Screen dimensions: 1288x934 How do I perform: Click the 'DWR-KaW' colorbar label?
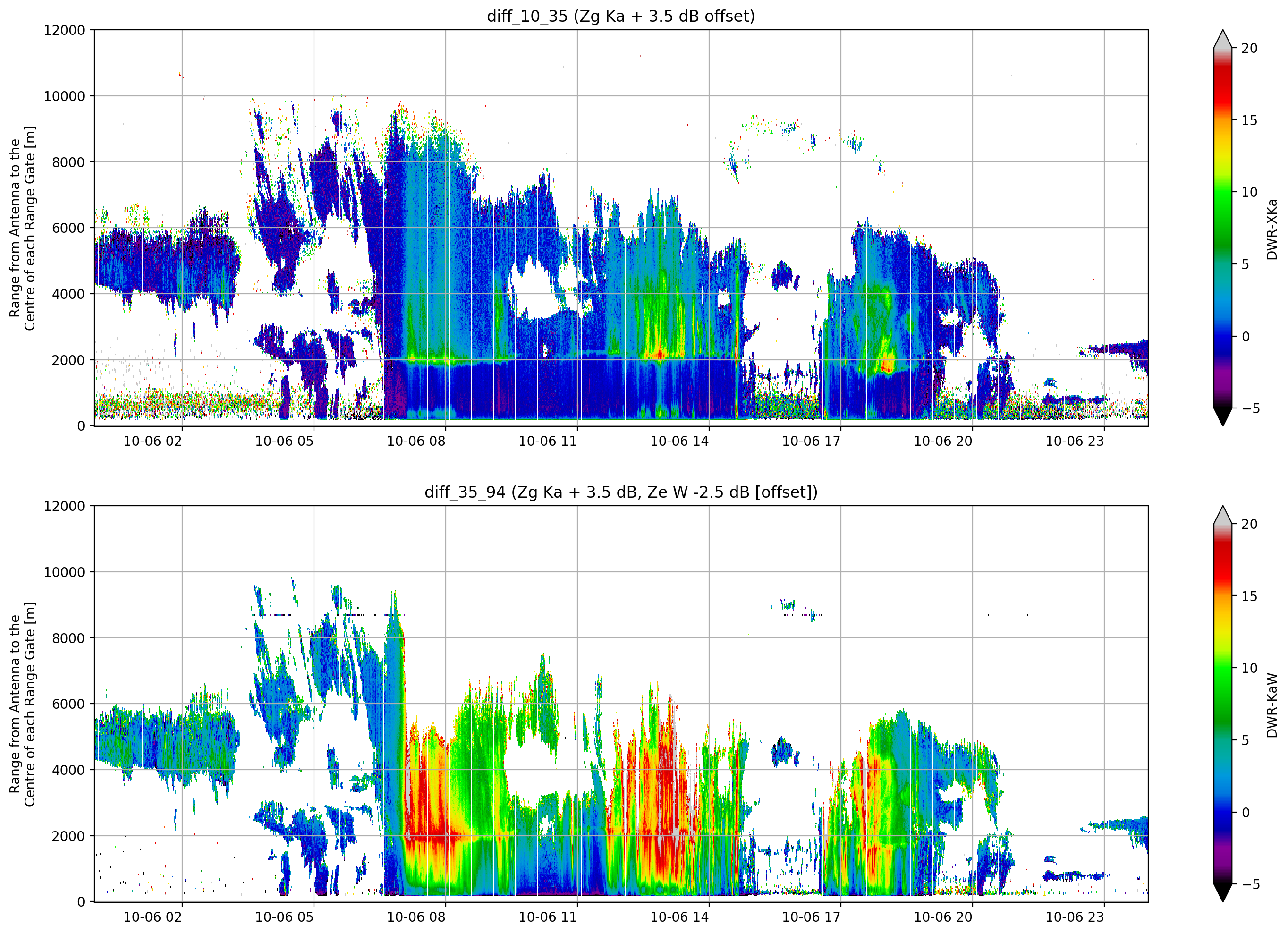(1272, 705)
